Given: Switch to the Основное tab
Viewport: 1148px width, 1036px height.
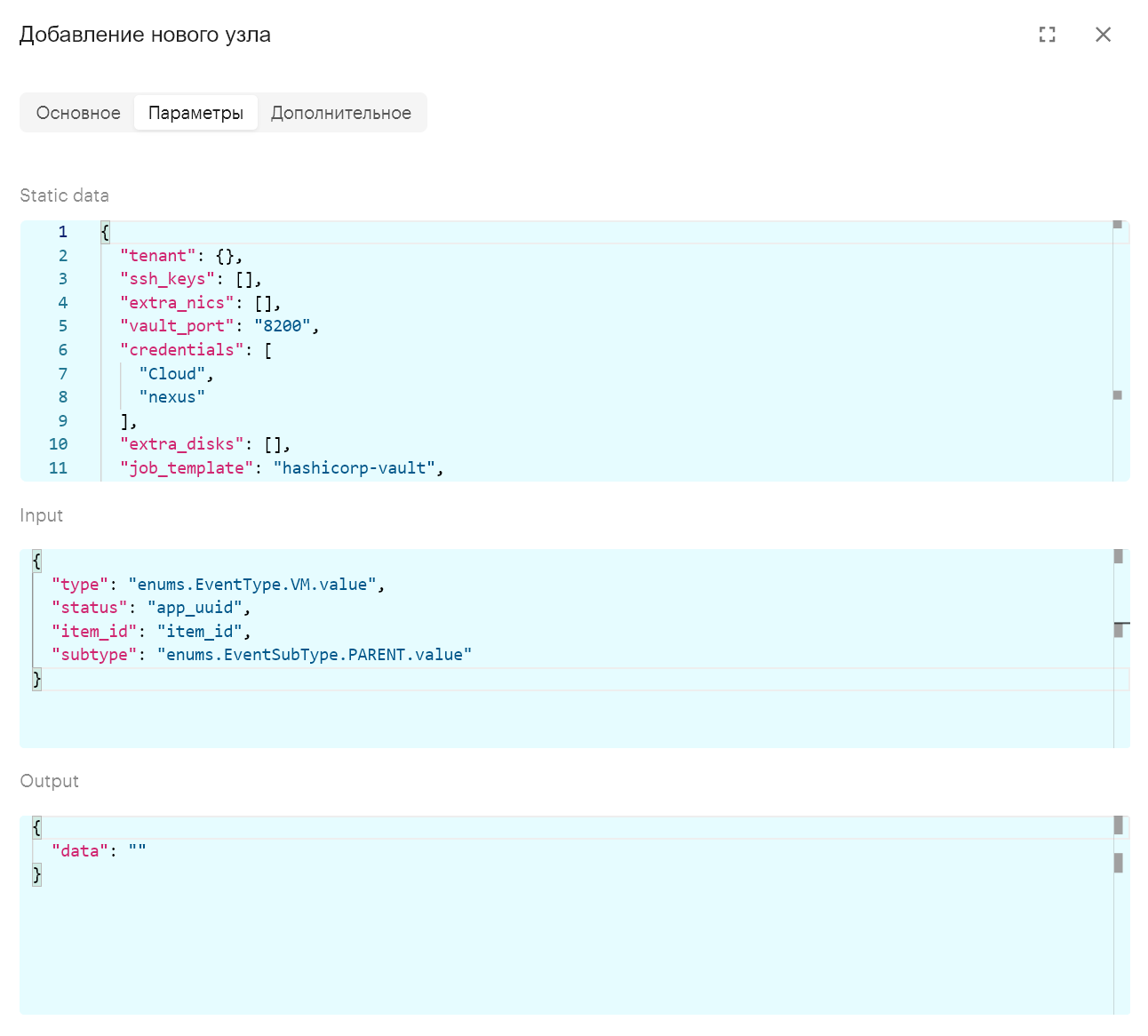Looking at the screenshot, I should [x=78, y=113].
